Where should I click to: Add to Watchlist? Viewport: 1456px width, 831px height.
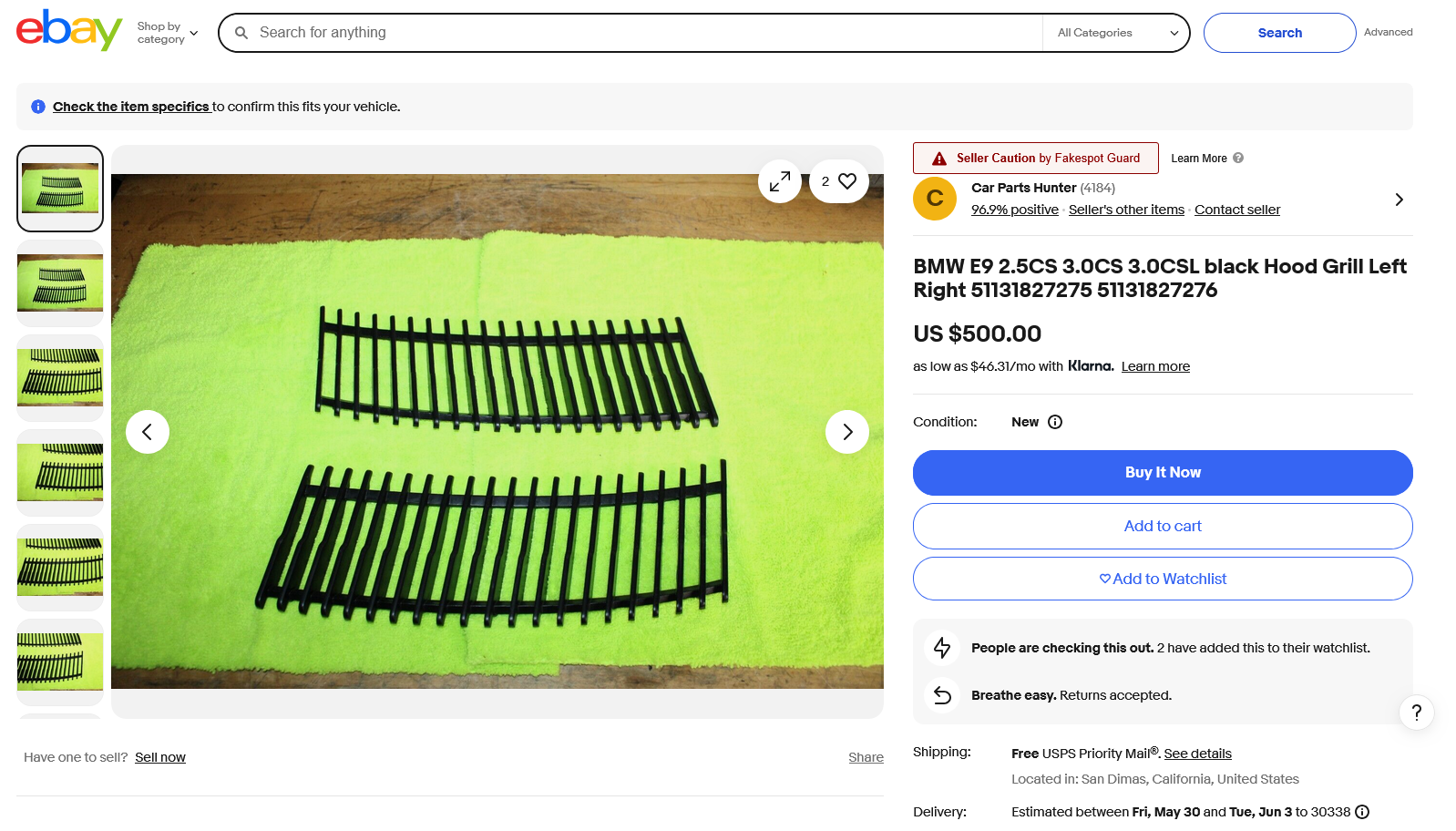(1163, 579)
